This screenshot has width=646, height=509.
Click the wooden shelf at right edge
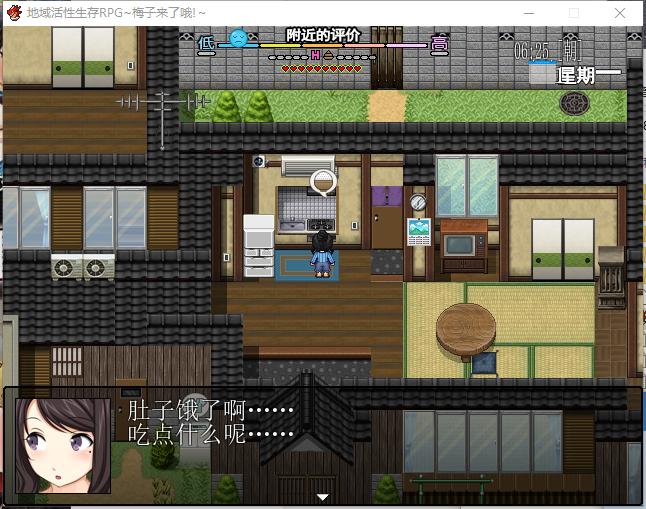click(x=611, y=277)
